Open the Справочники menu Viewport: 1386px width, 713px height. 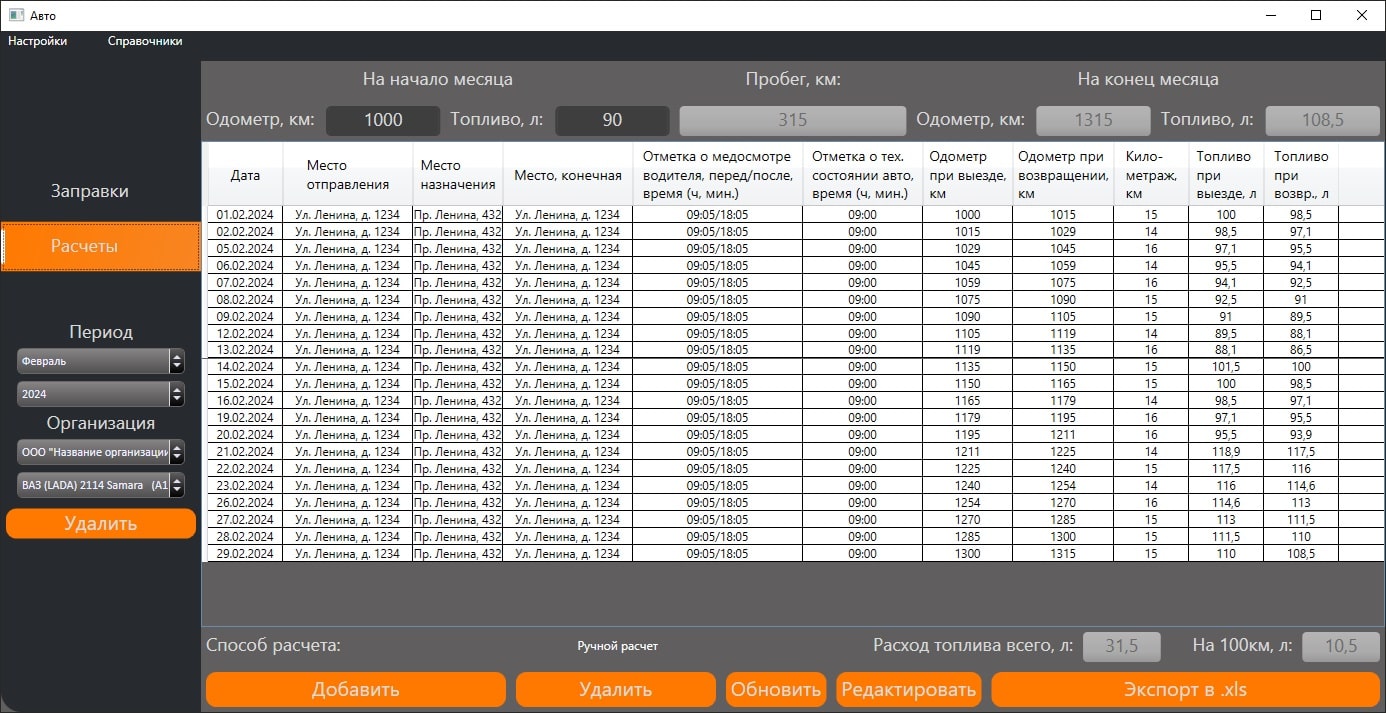(145, 41)
